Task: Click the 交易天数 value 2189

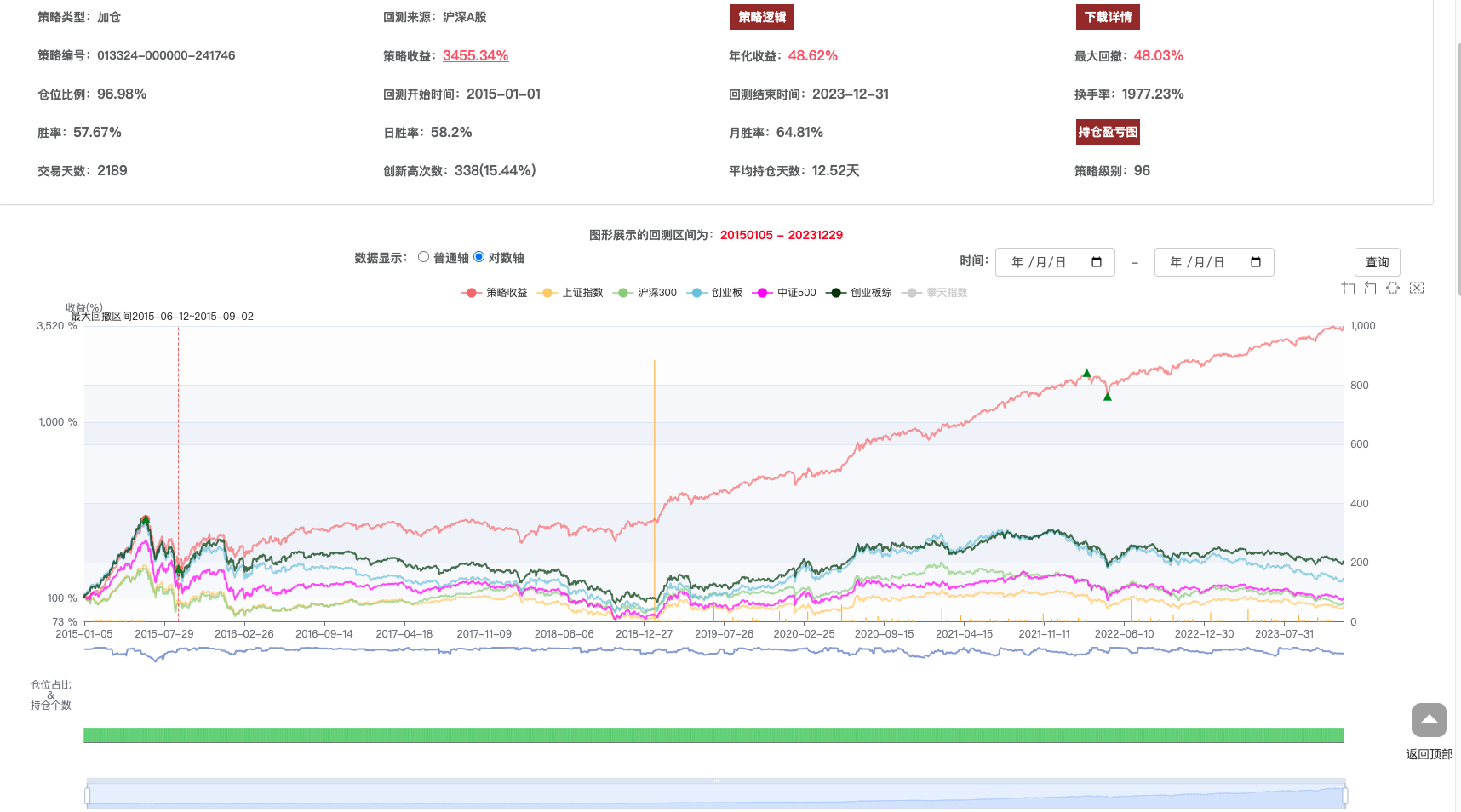Action: (x=112, y=170)
